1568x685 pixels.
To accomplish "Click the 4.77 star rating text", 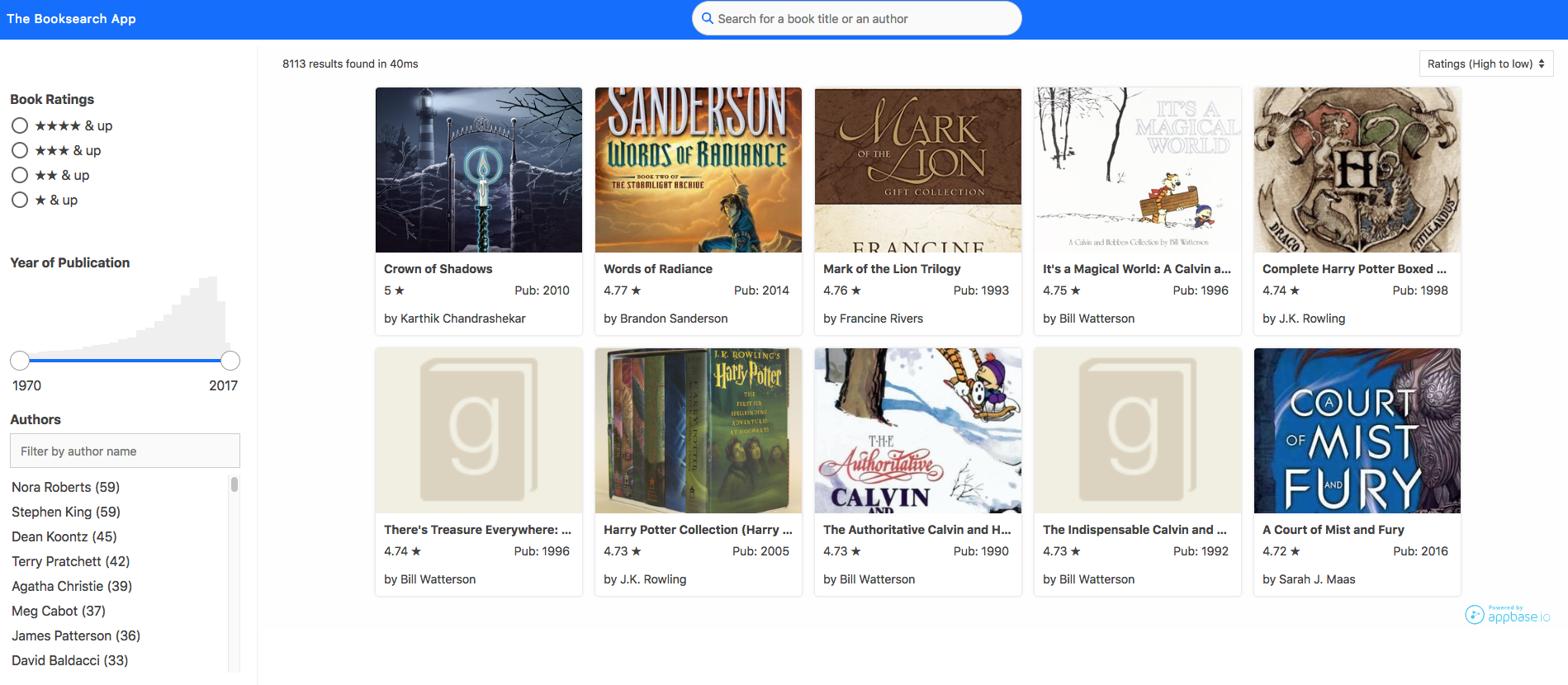I will click(623, 291).
